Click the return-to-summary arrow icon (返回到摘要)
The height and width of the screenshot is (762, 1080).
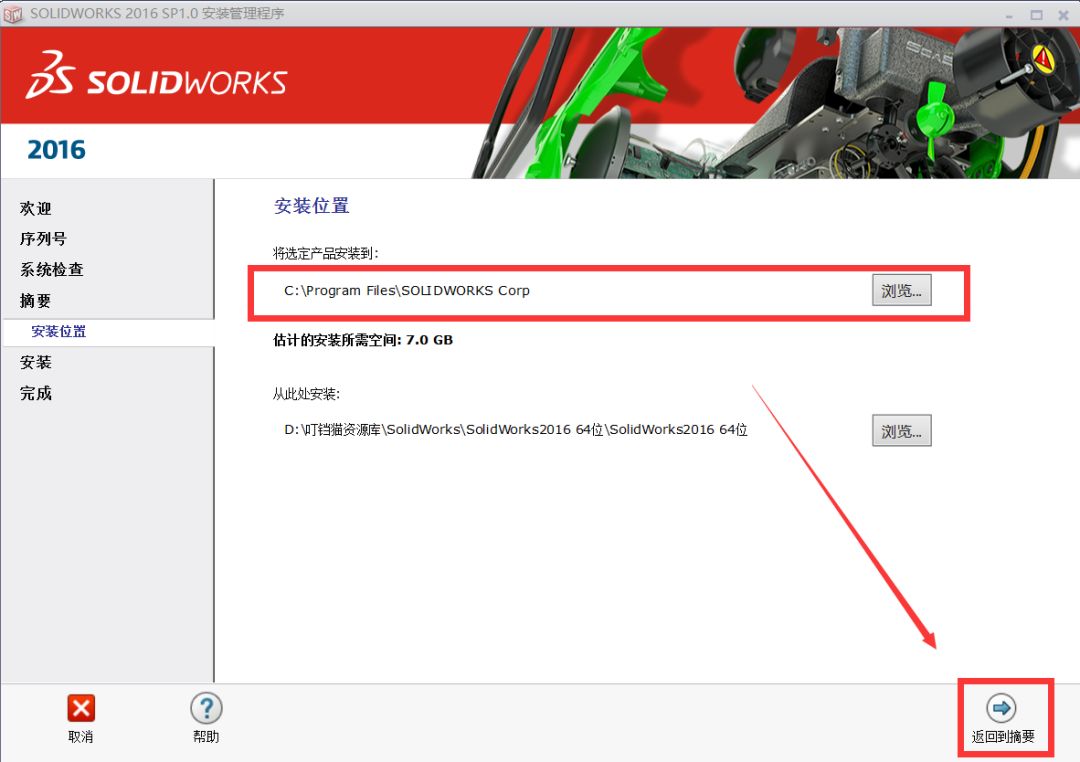pos(1001,708)
